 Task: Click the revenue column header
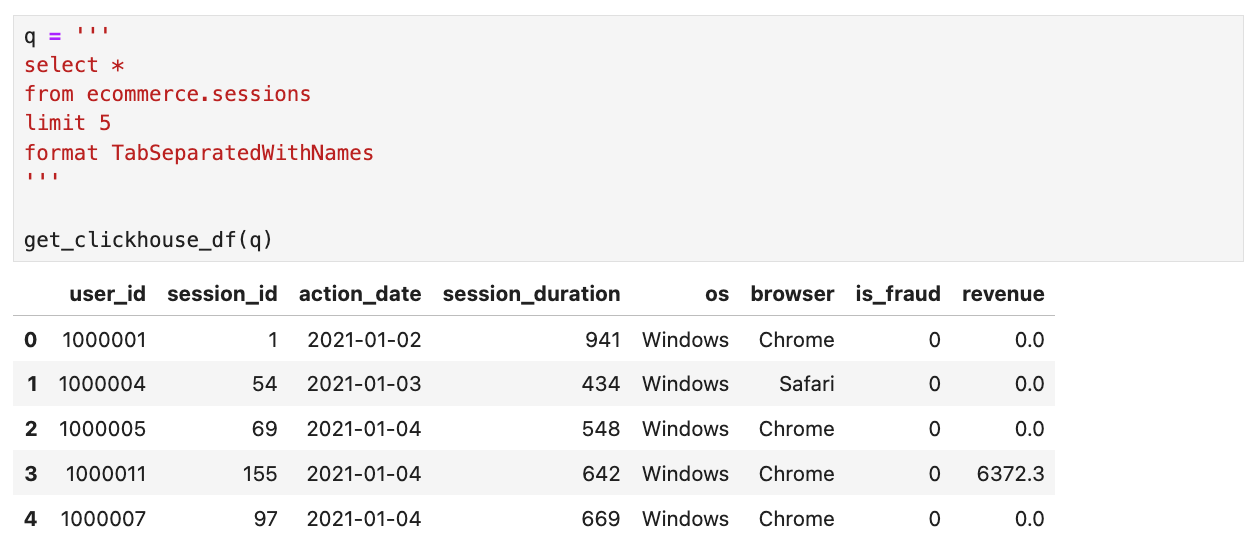[1003, 294]
